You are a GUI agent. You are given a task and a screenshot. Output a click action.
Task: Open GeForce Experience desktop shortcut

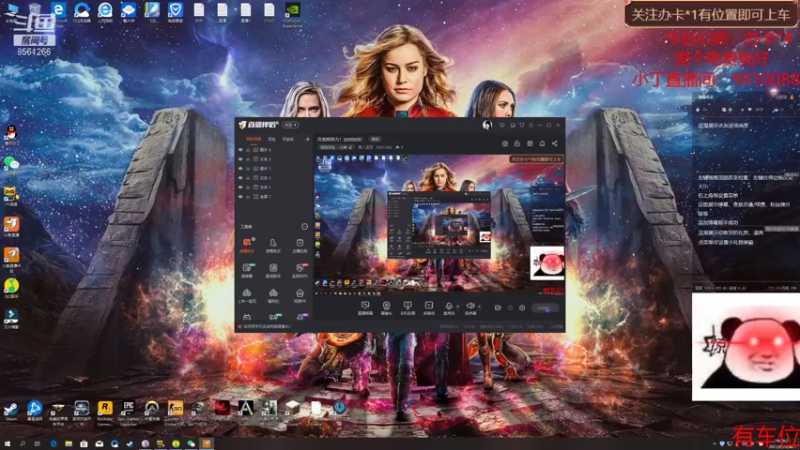[292, 14]
